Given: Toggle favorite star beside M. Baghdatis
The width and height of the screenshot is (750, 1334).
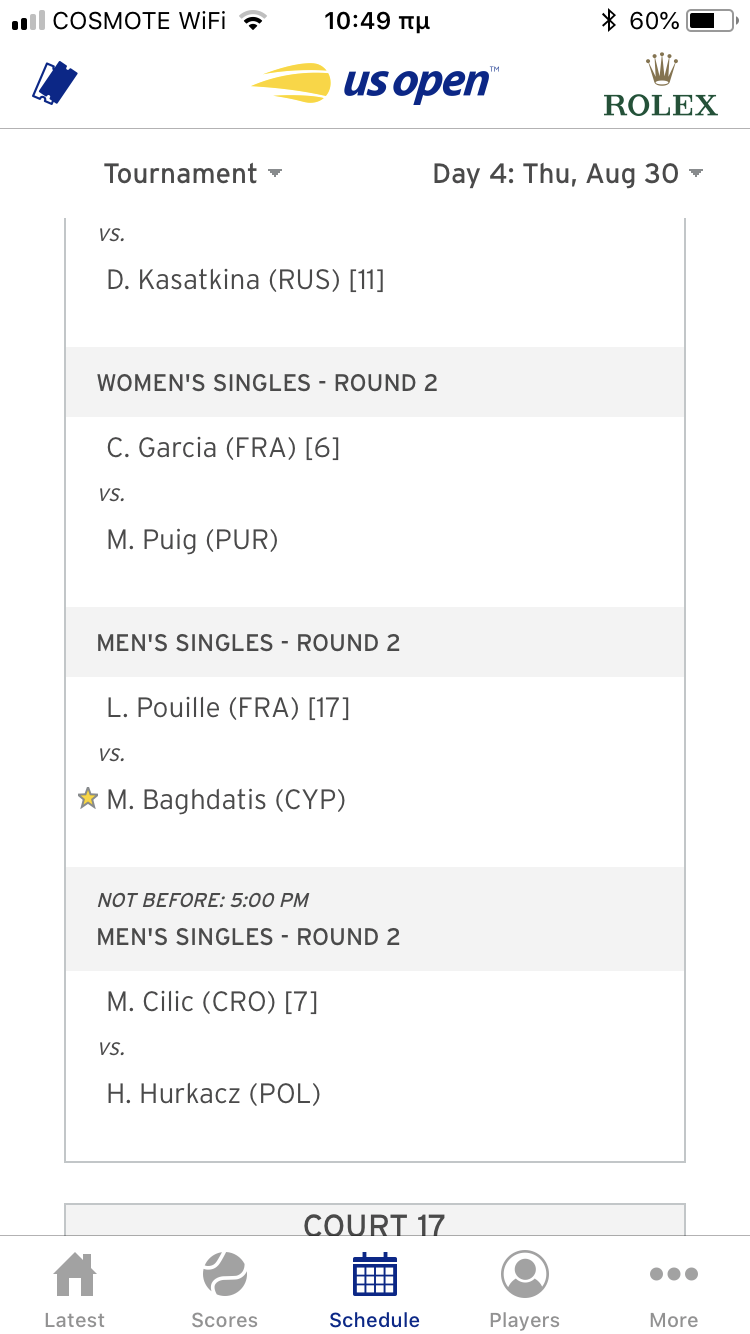Looking at the screenshot, I should tap(88, 798).
